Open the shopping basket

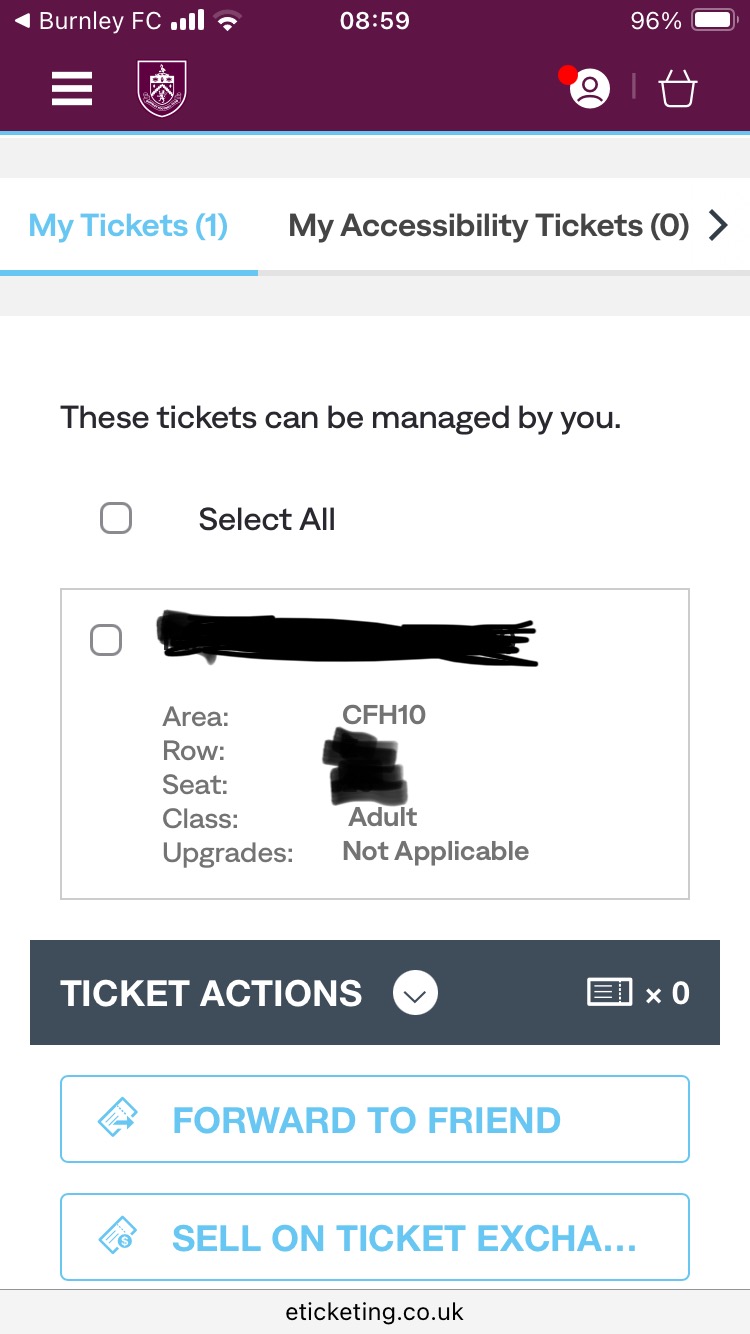pyautogui.click(x=677, y=90)
